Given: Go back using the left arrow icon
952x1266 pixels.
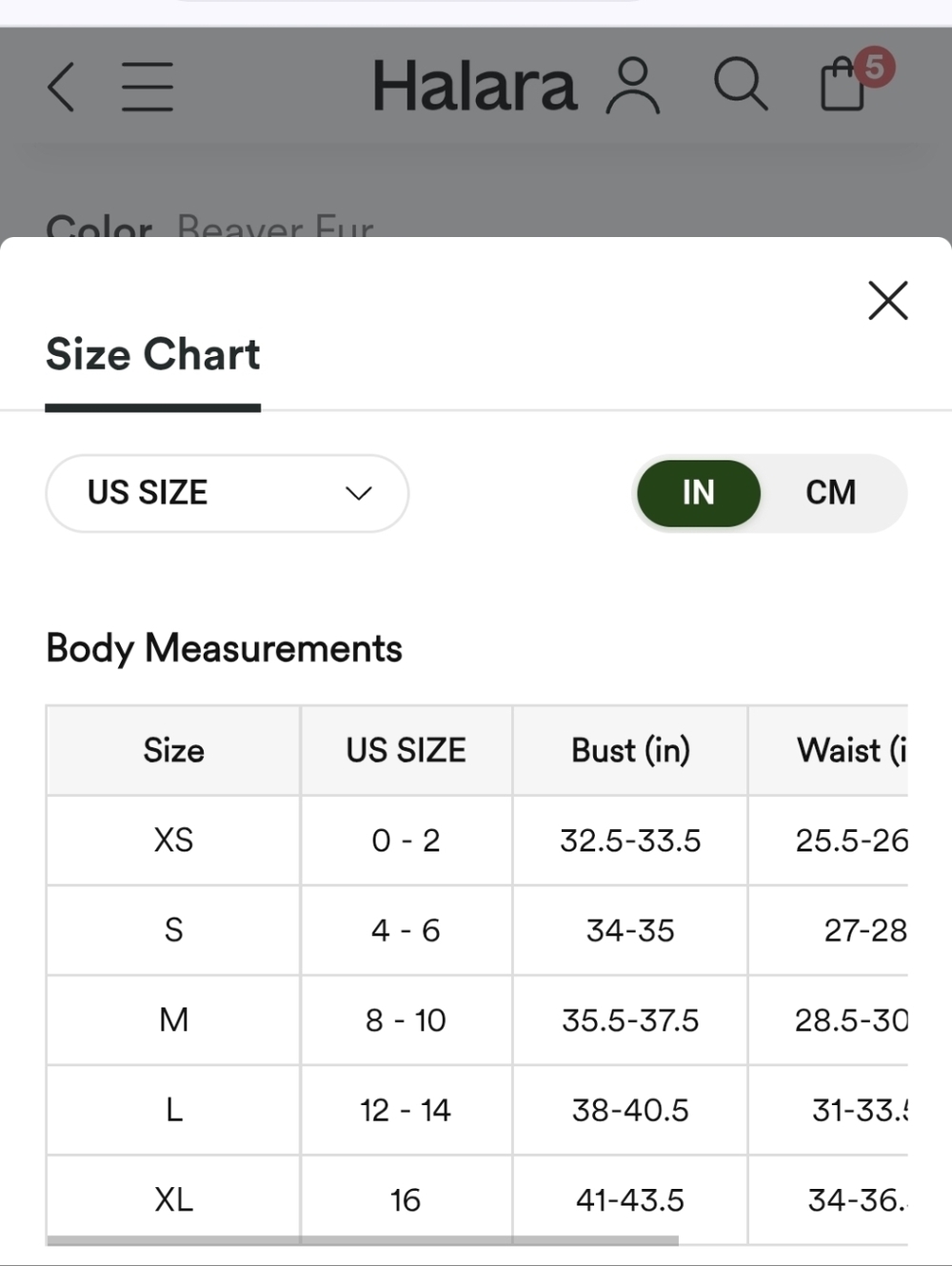Looking at the screenshot, I should [61, 87].
